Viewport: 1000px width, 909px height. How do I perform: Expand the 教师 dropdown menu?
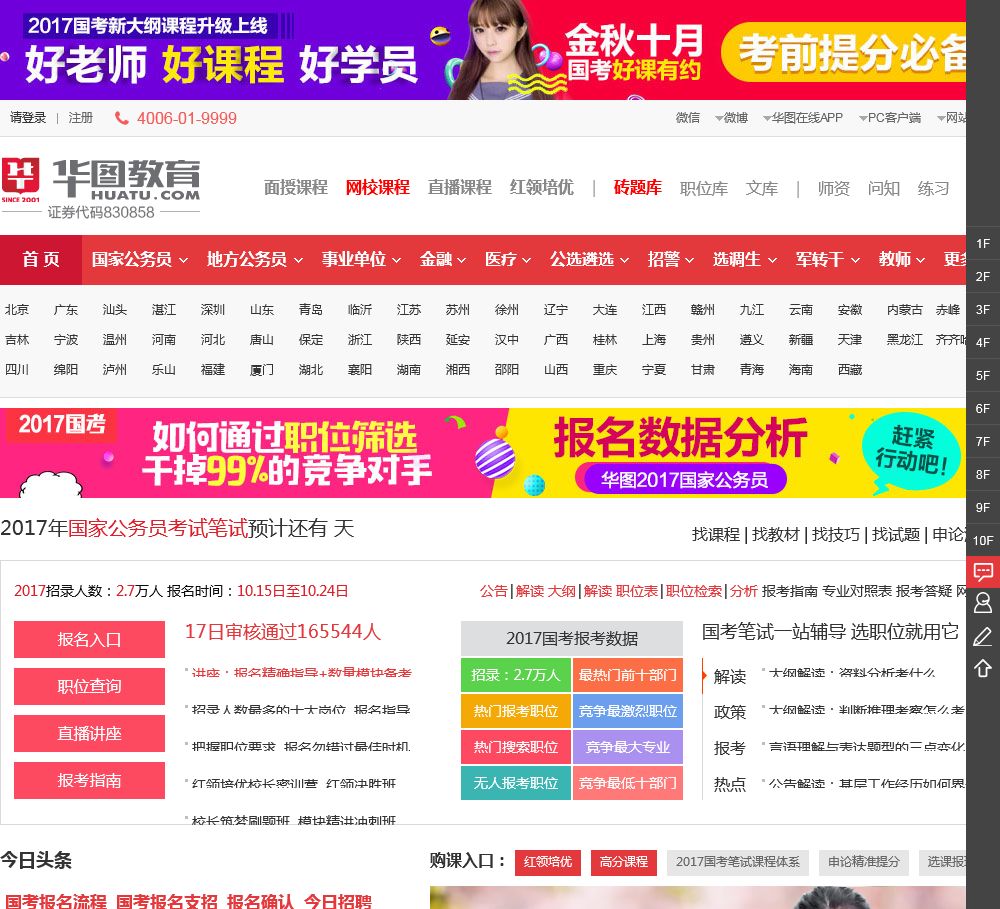pyautogui.click(x=901, y=260)
